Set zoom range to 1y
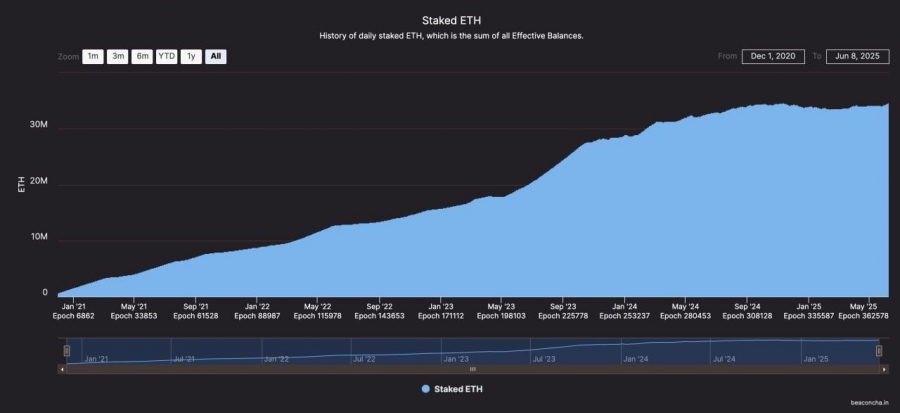The image size is (900, 413). pos(192,57)
